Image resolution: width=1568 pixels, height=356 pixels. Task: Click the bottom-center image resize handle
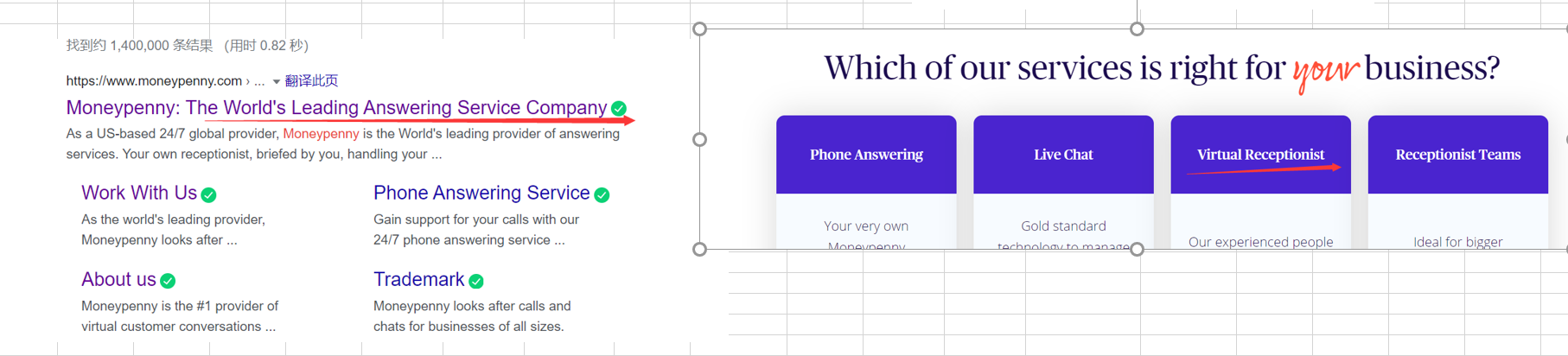(x=1138, y=250)
